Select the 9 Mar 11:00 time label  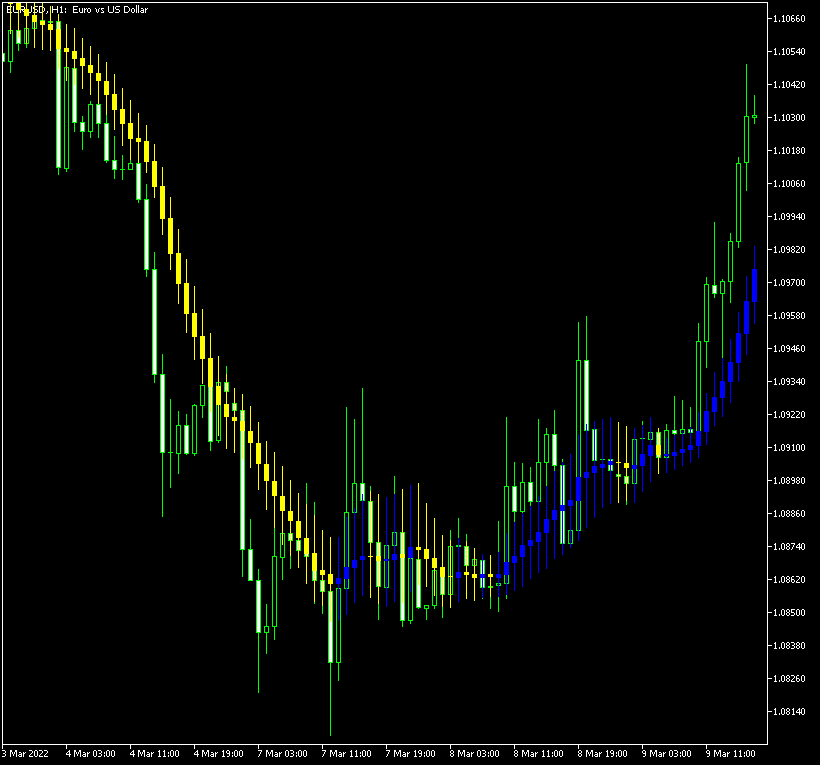(731, 753)
